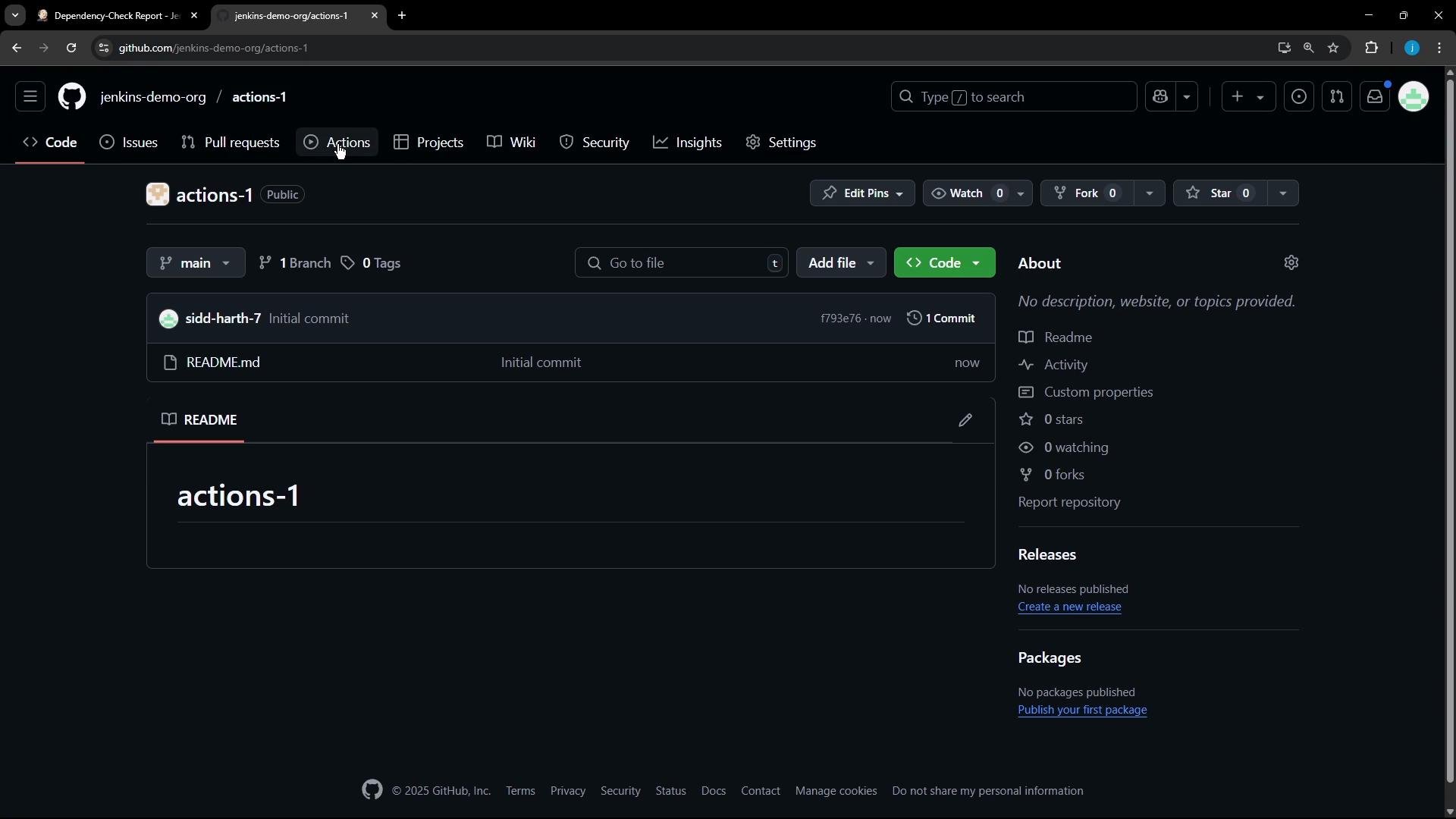The image size is (1456, 819).
Task: Open new browser tab with plus
Action: pos(402,15)
